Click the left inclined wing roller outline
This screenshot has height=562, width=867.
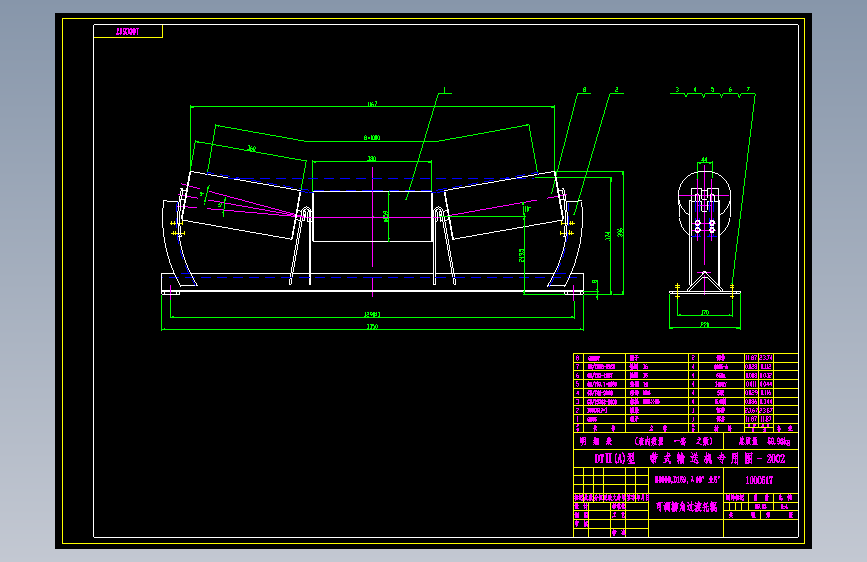click(243, 205)
